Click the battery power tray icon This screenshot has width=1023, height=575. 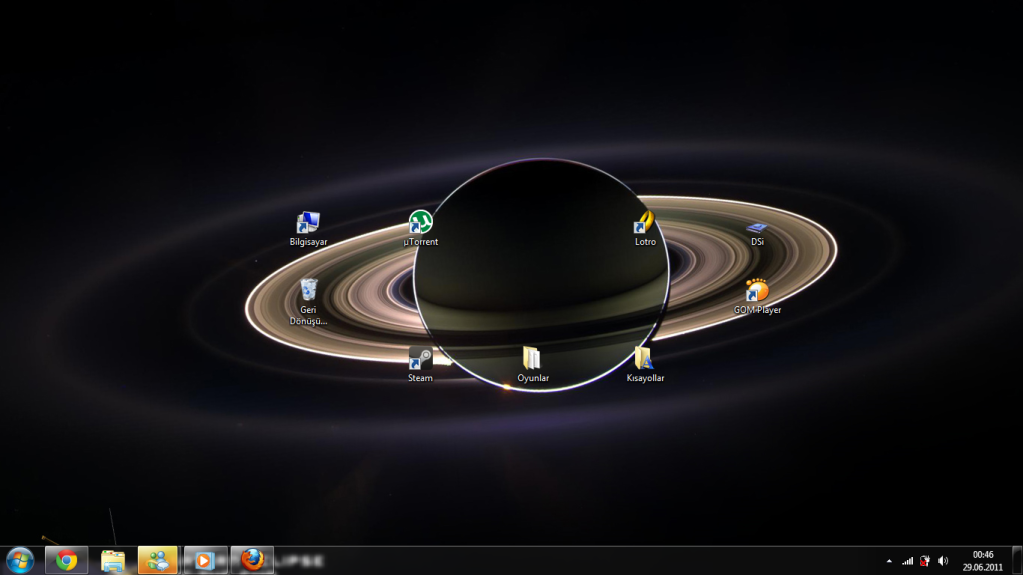coord(925,561)
